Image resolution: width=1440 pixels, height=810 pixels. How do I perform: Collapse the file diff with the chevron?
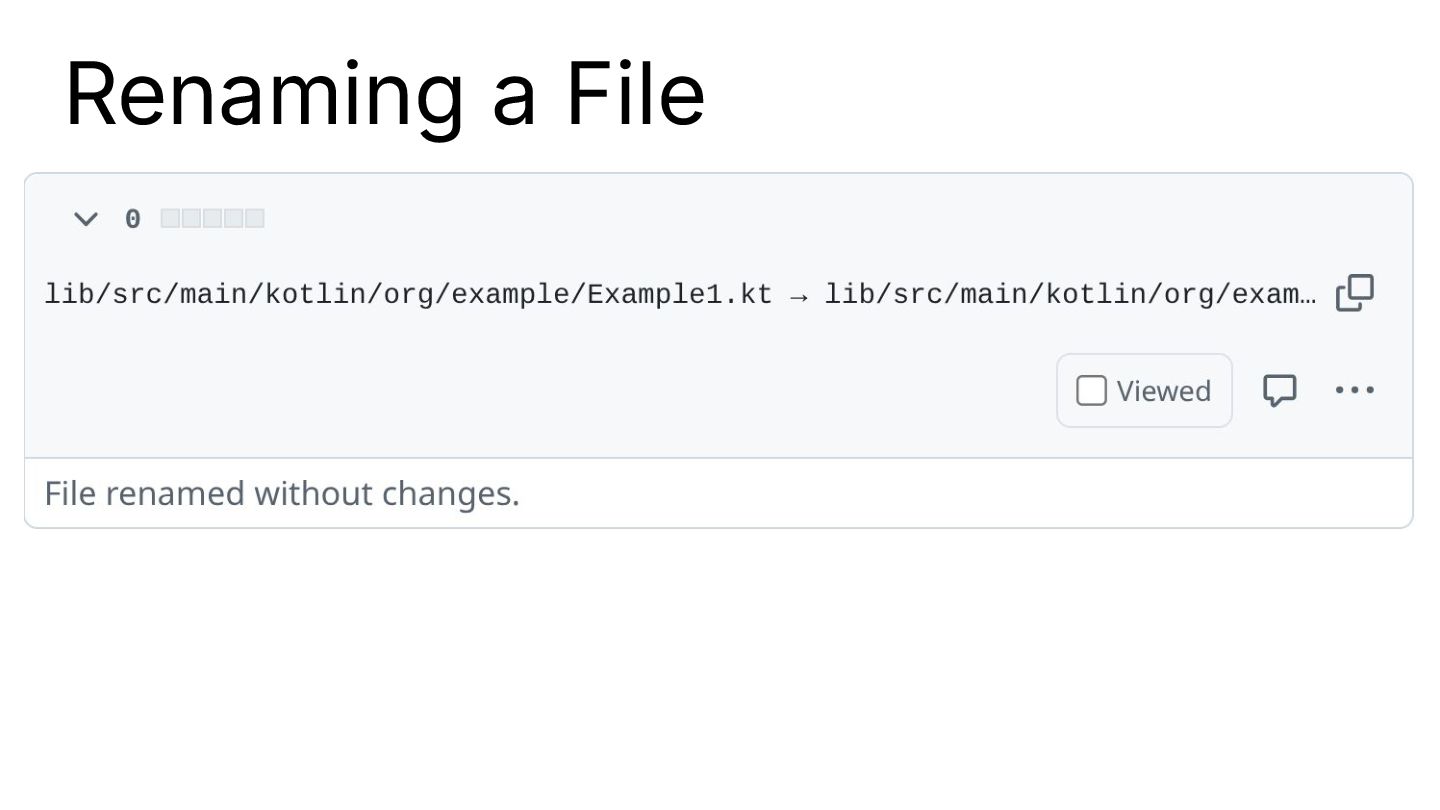click(86, 219)
